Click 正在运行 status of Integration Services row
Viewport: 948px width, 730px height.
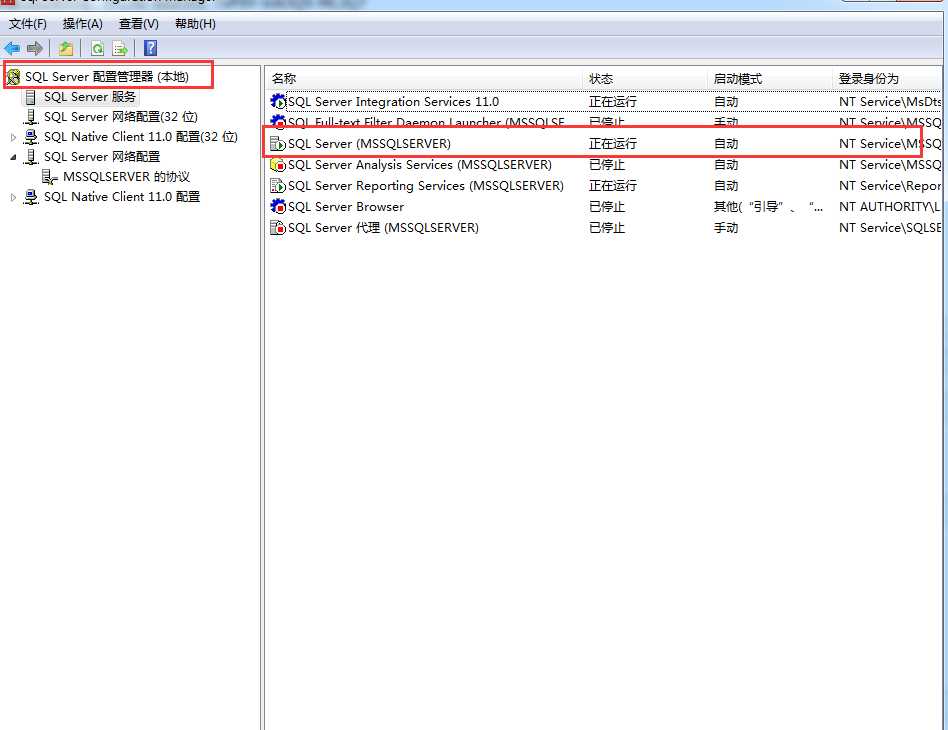[x=612, y=102]
